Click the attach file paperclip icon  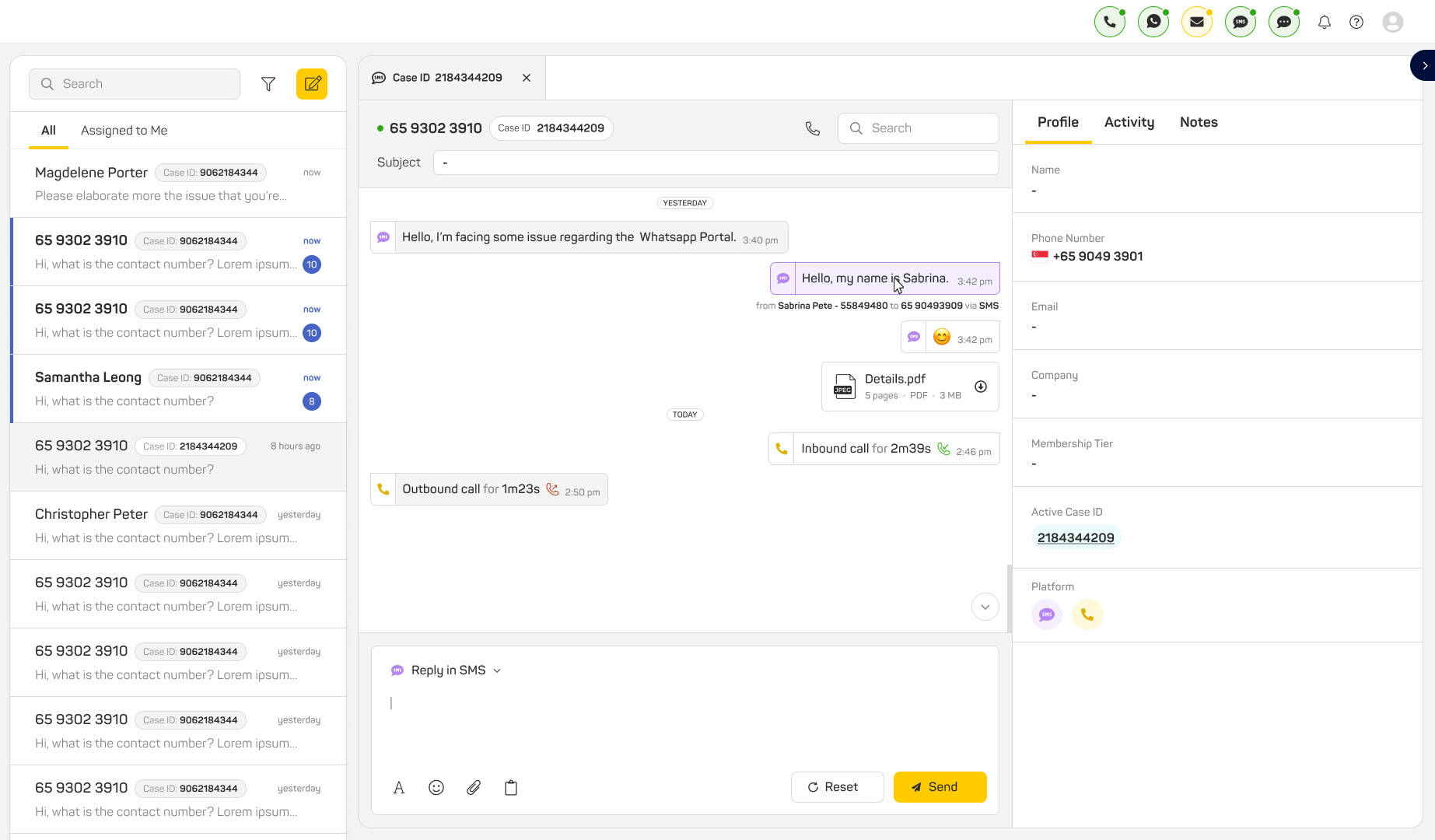point(474,788)
